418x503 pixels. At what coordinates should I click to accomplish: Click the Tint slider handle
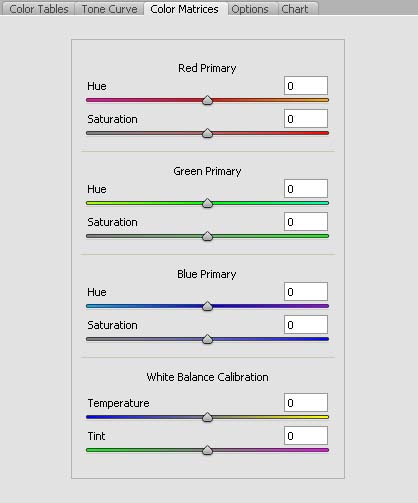click(x=207, y=450)
